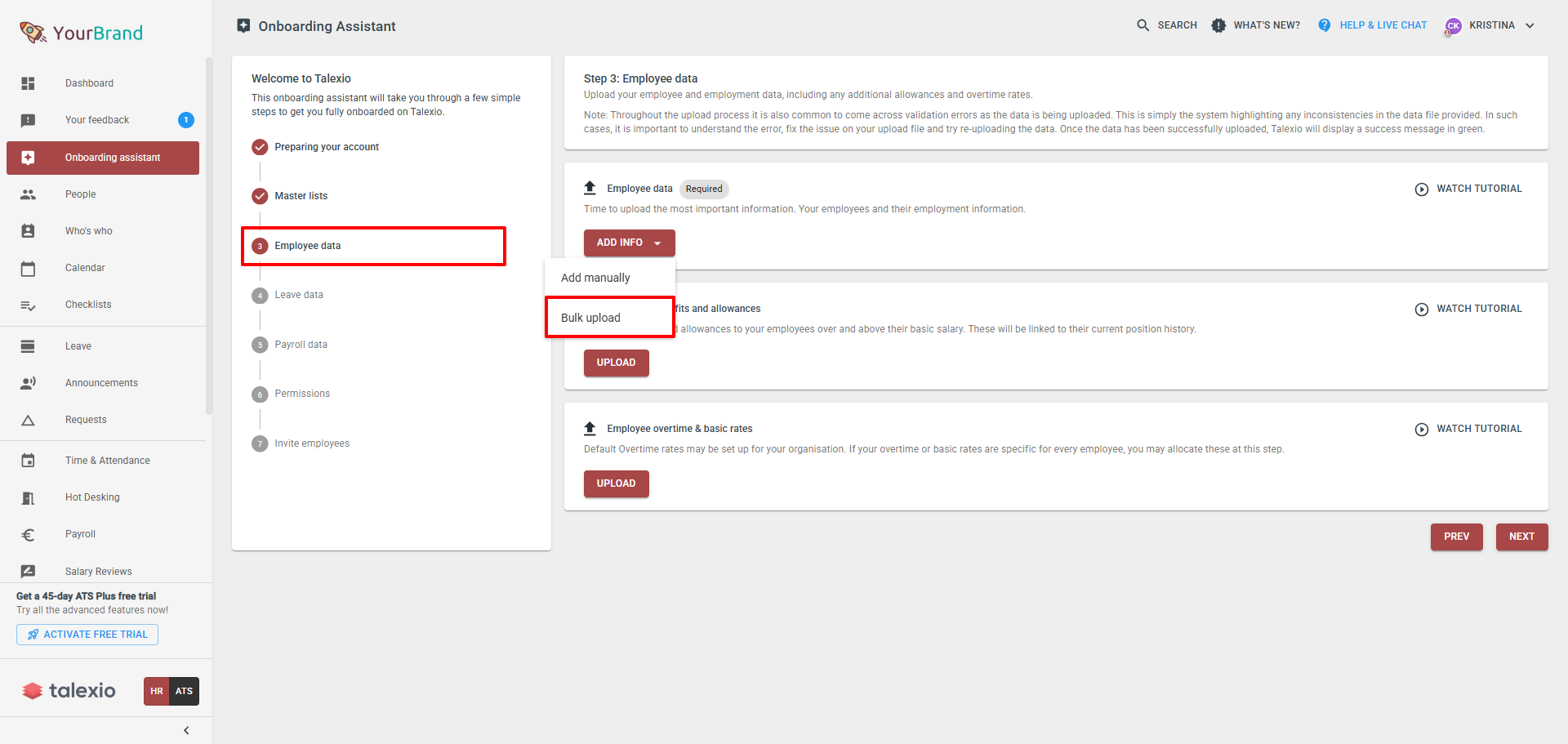Click the Your feedback notification badge

[x=186, y=120]
